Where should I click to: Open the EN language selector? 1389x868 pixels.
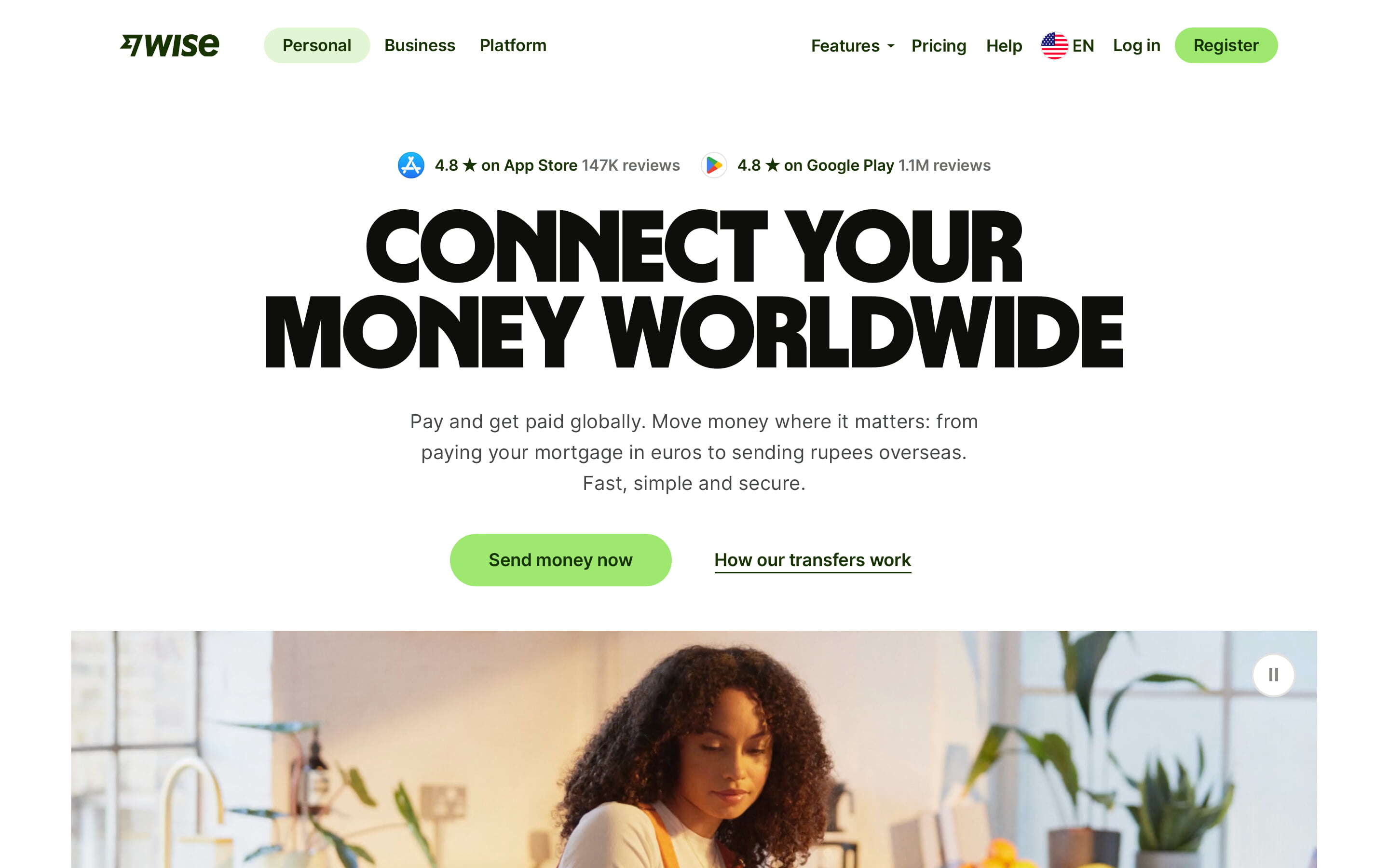pos(1068,45)
